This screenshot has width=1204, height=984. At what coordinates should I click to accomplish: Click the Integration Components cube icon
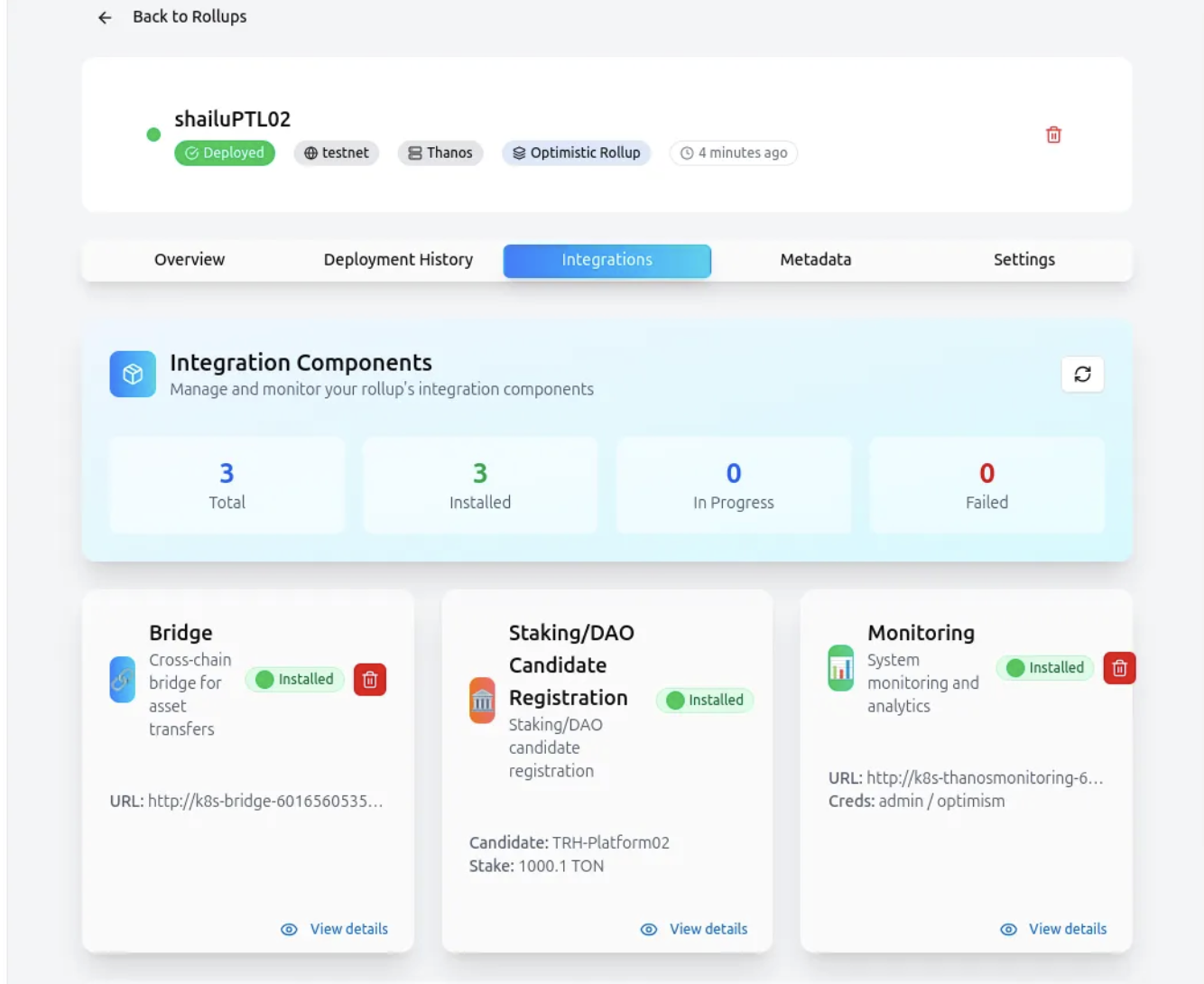tap(133, 374)
